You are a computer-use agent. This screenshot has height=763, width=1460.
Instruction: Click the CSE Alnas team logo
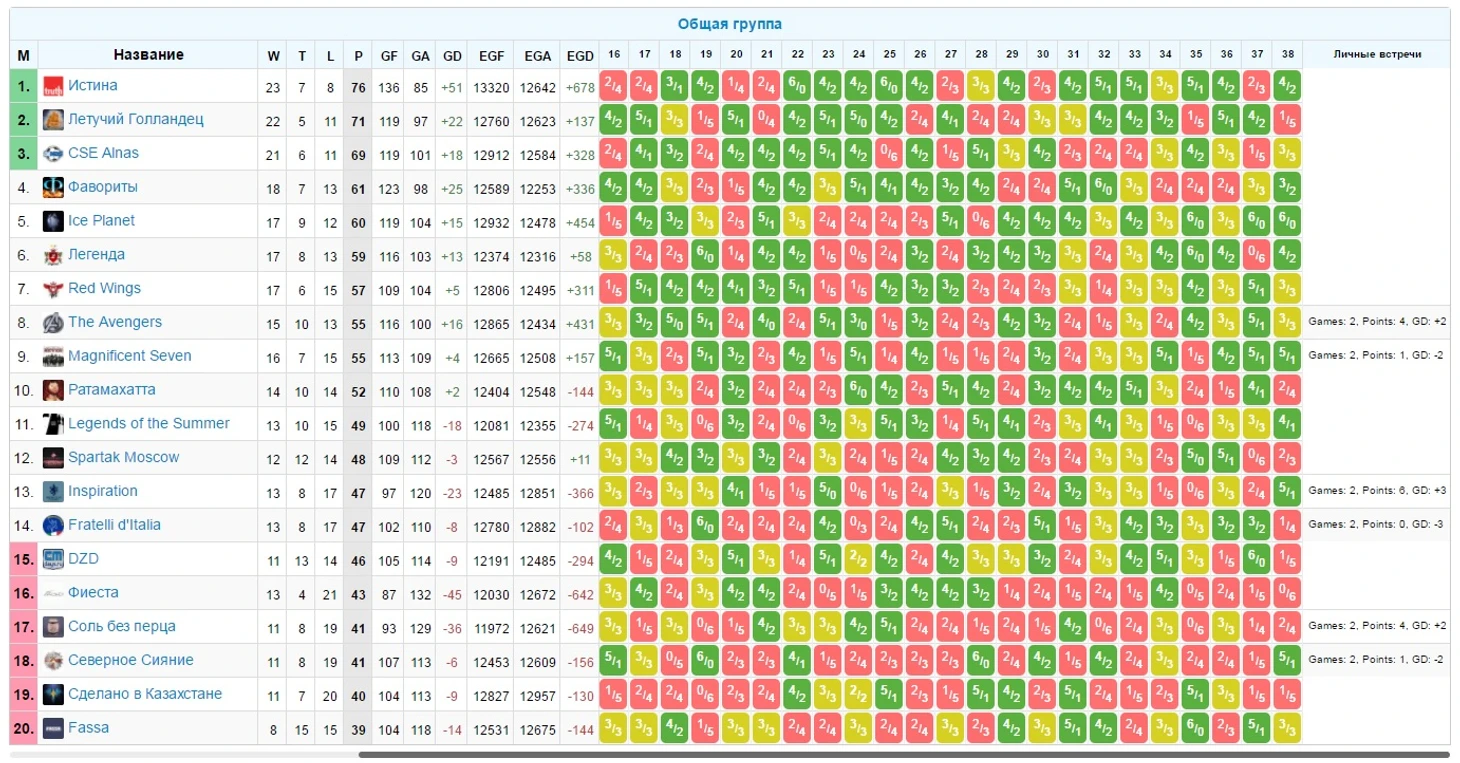coord(53,154)
